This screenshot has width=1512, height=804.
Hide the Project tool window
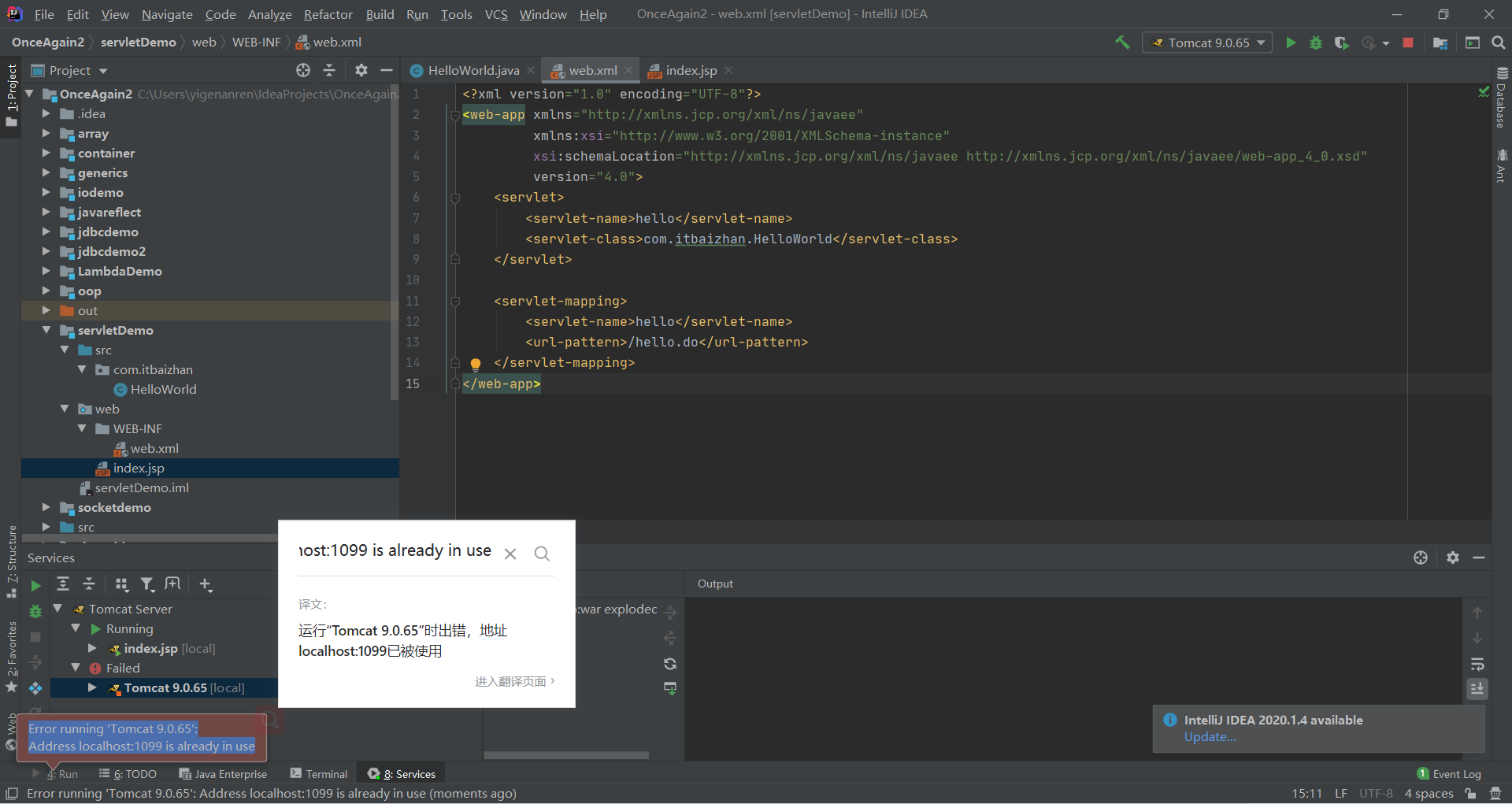click(x=387, y=70)
